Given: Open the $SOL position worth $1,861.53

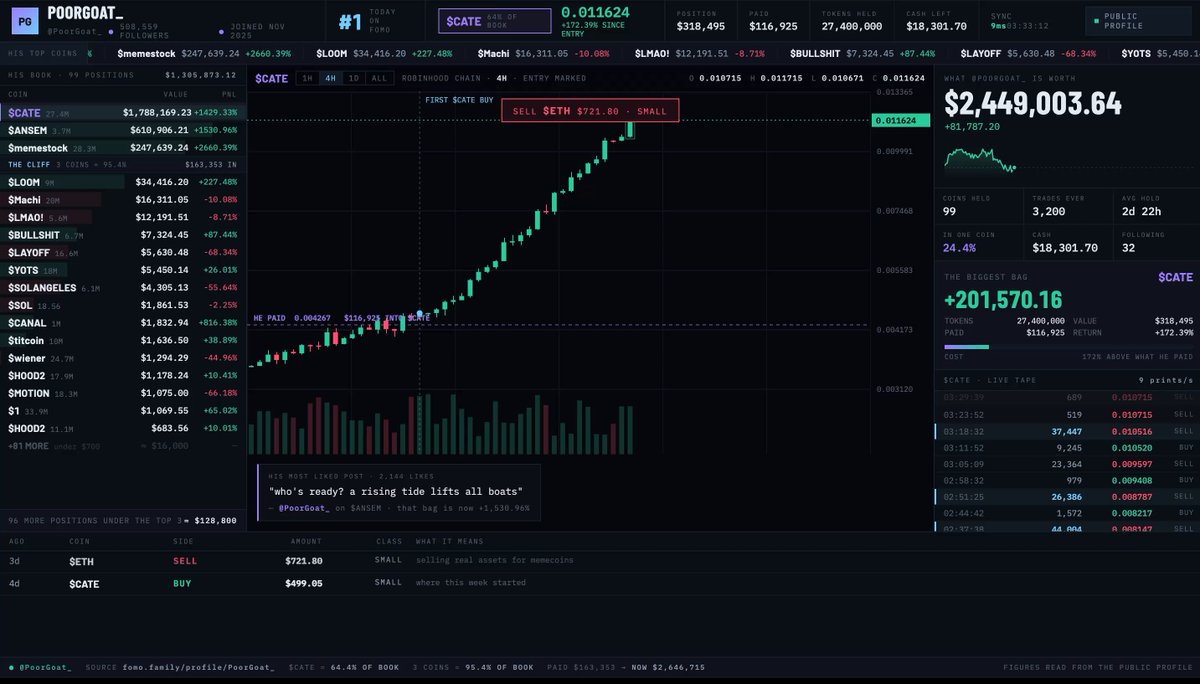Looking at the screenshot, I should (x=123, y=305).
